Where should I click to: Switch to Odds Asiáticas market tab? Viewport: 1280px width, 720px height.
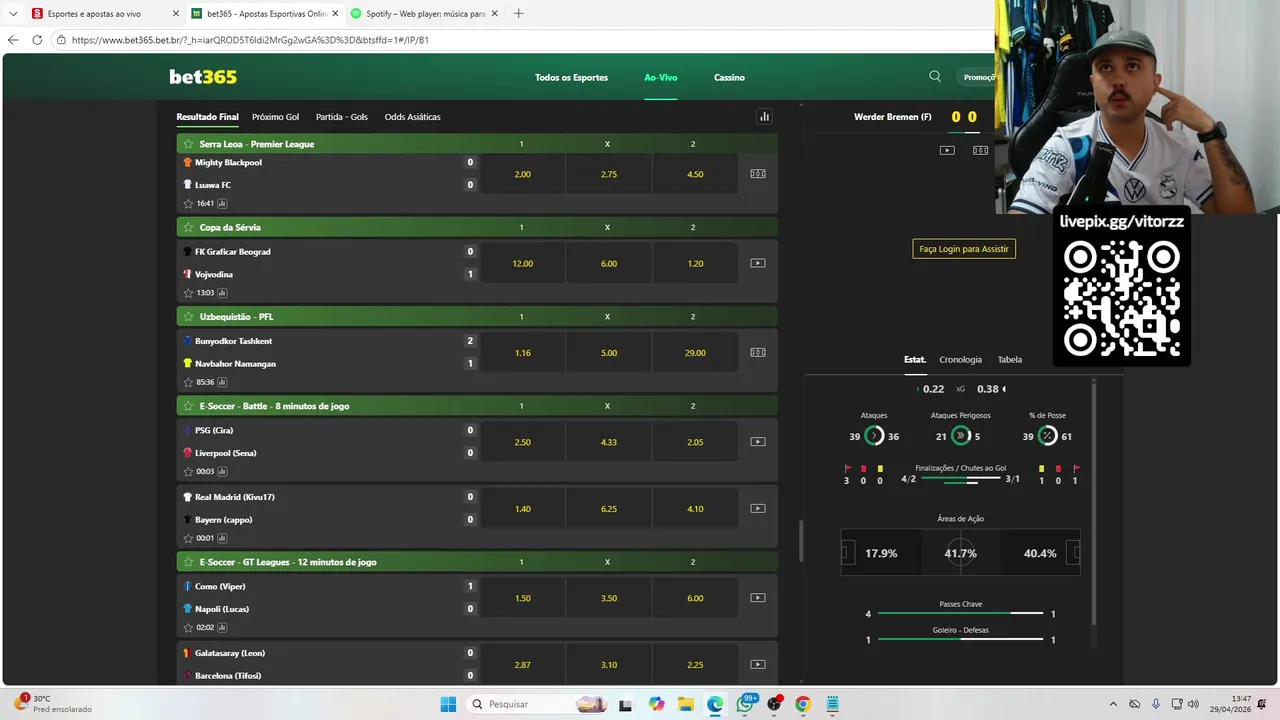[x=412, y=117]
